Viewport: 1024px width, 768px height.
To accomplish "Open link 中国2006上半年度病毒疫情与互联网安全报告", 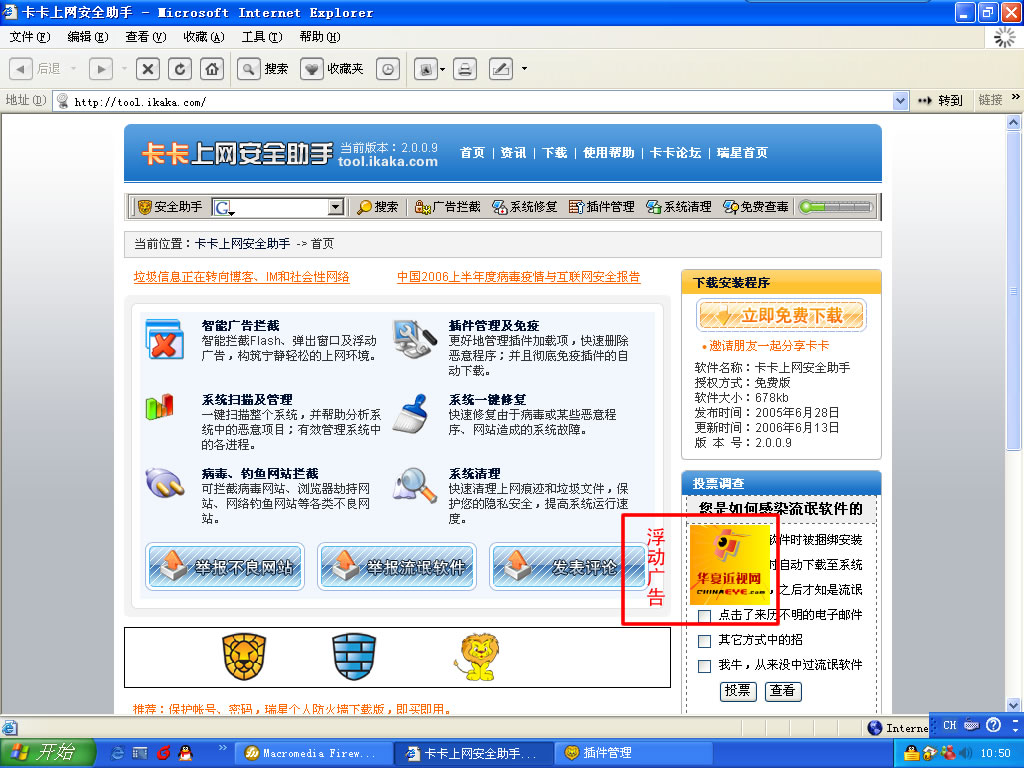I will pos(519,277).
